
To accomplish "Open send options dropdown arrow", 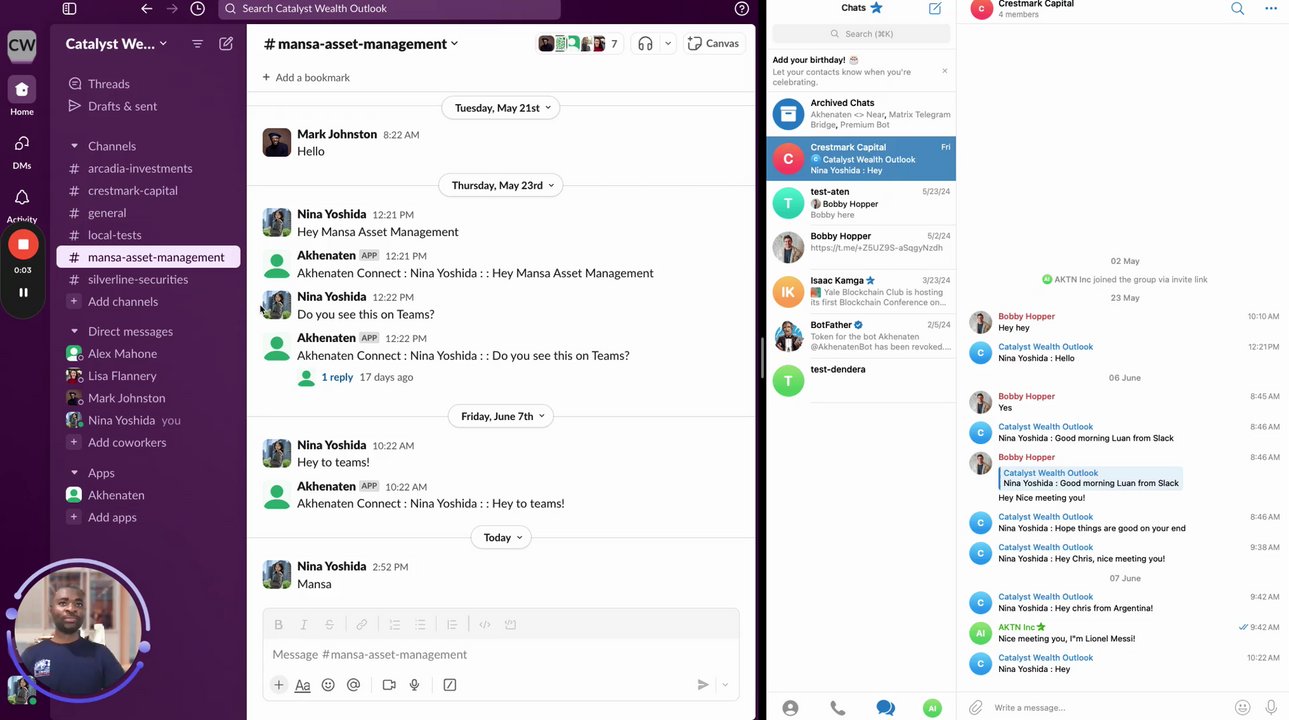I will (725, 685).
